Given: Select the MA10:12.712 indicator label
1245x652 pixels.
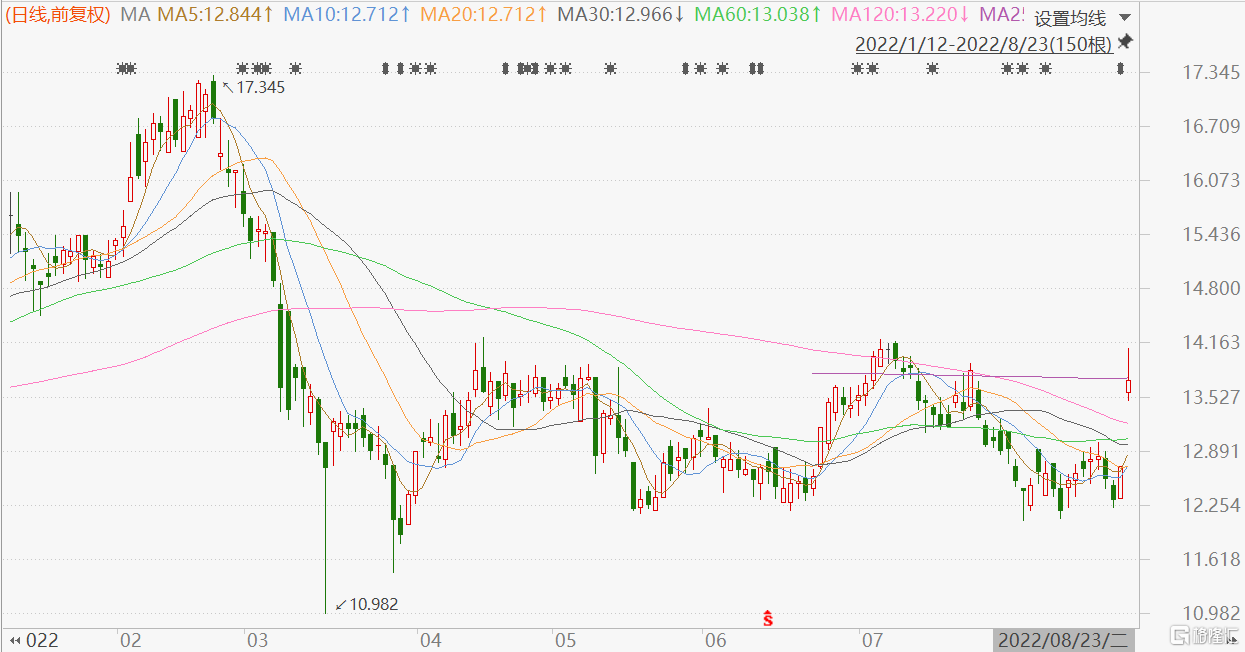Looking at the screenshot, I should click(347, 15).
